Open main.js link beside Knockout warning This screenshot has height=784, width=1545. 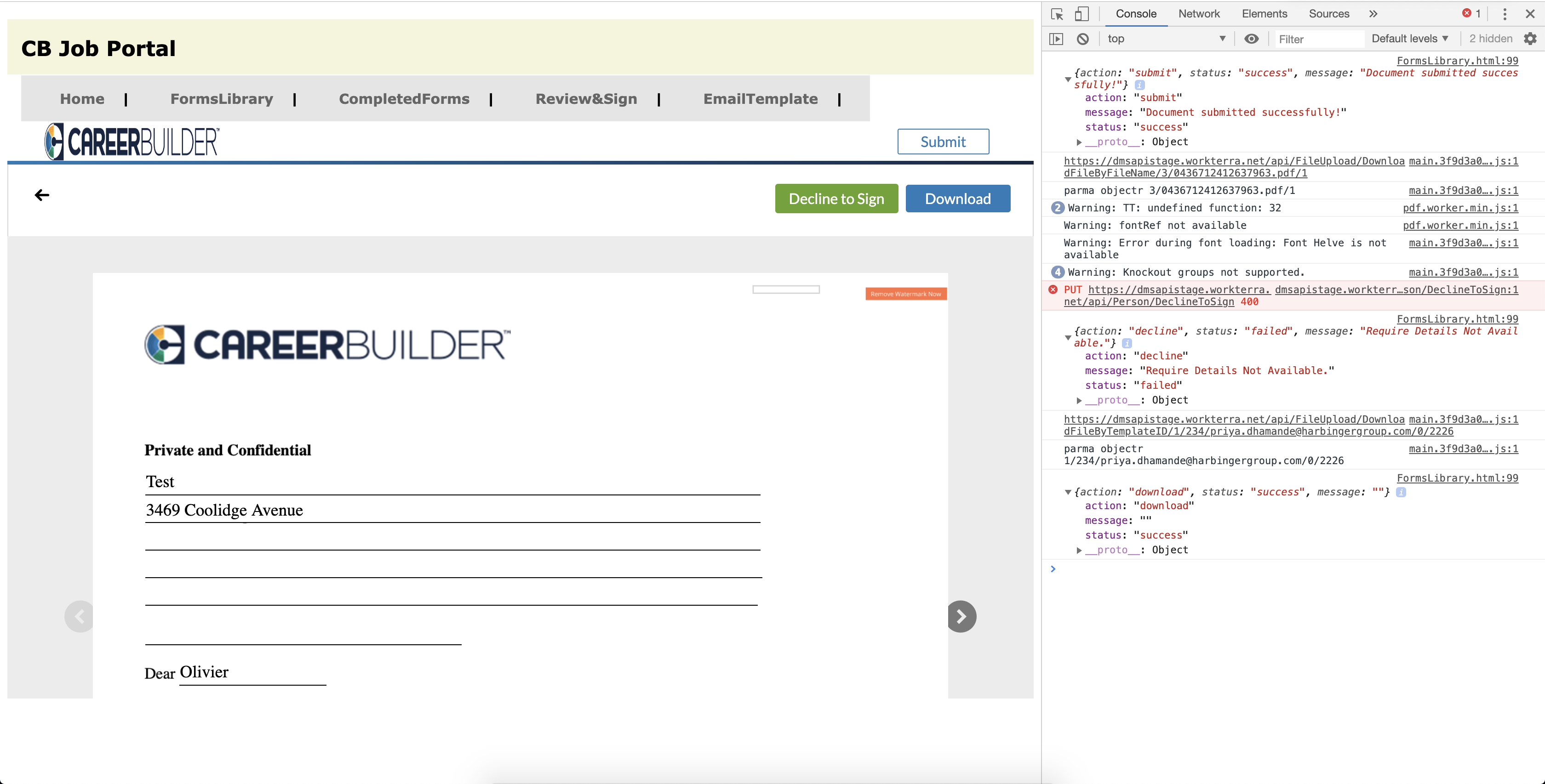[x=1464, y=272]
